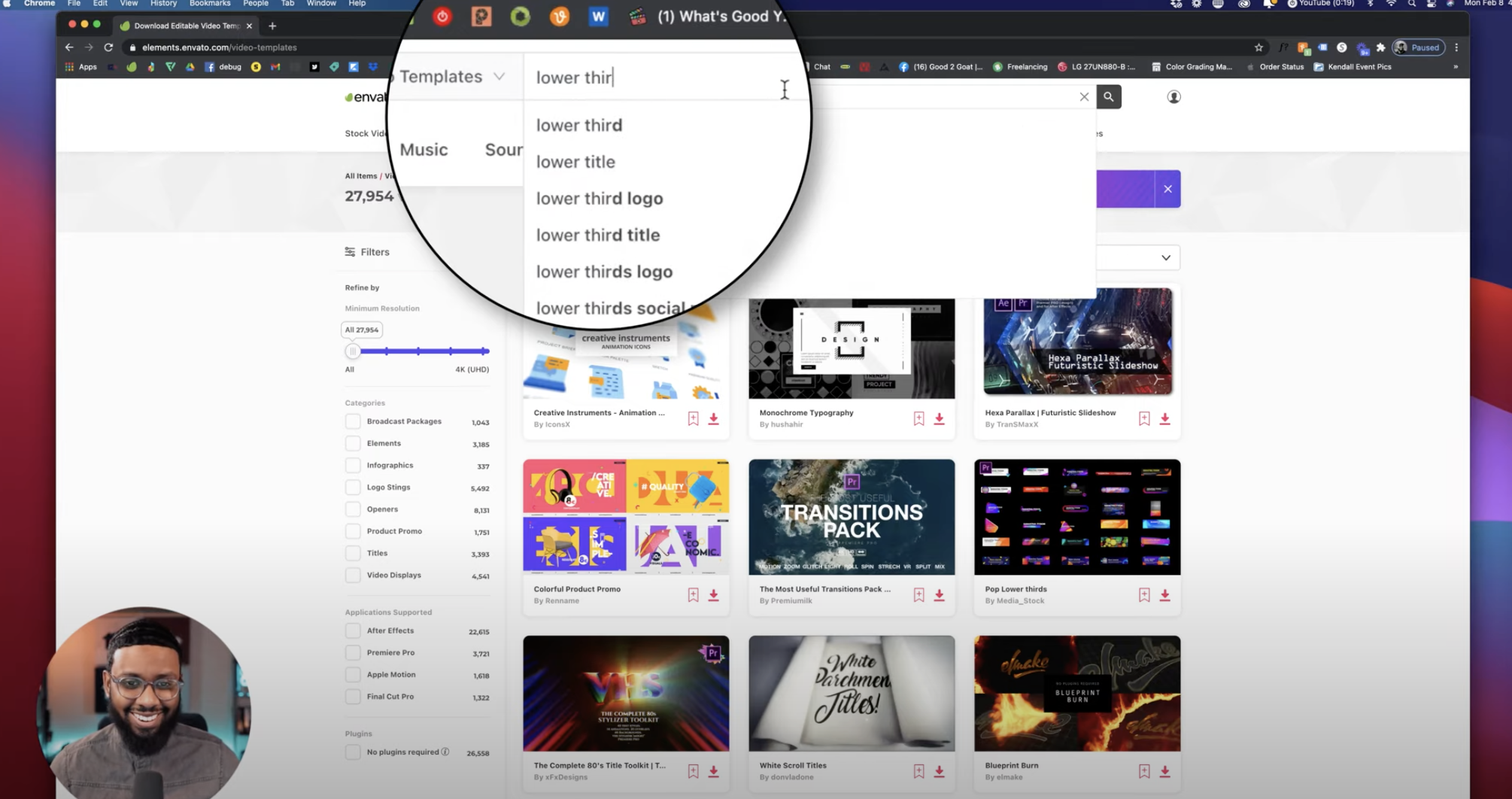Click the Paused profile button
Viewport: 1512px width, 799px height.
coord(1418,47)
